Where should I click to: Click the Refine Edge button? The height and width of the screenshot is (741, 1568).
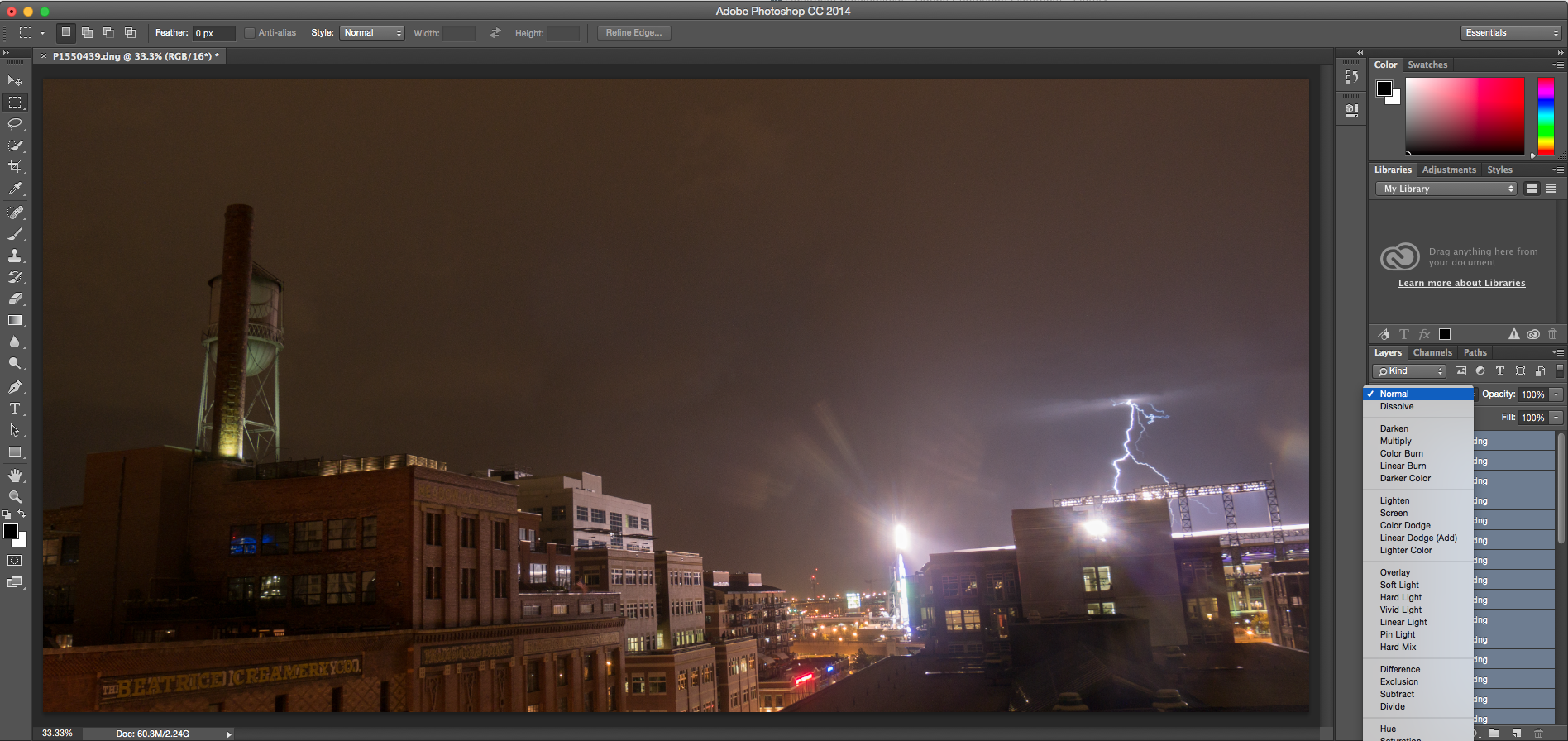click(x=633, y=33)
